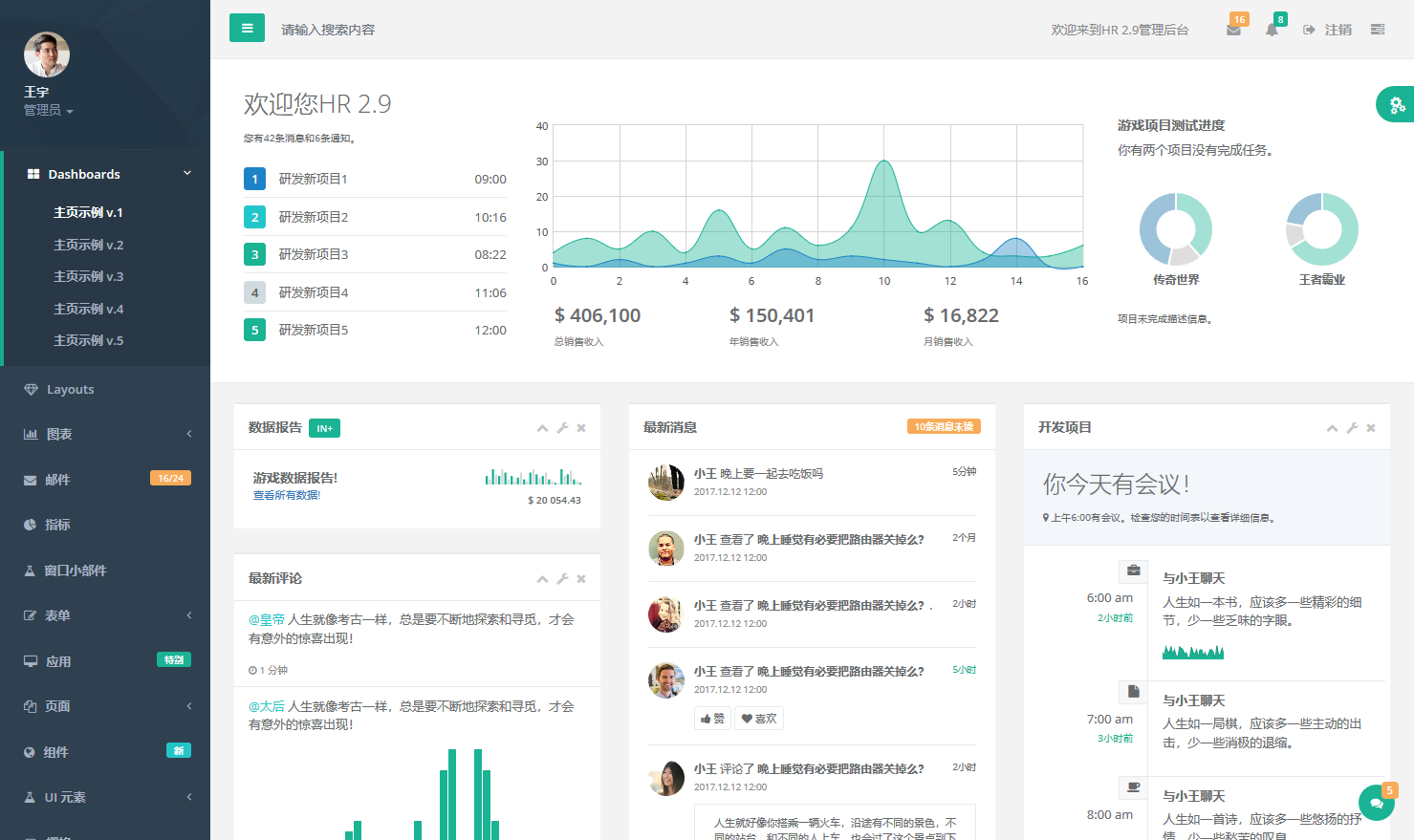Open 窗口小部件 sidebar item

[105, 571]
